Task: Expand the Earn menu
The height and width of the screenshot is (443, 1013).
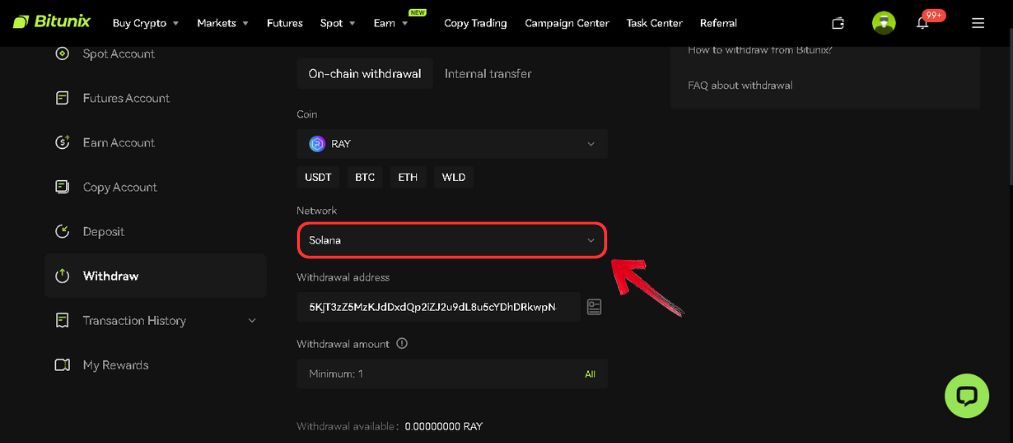Action: (x=390, y=23)
